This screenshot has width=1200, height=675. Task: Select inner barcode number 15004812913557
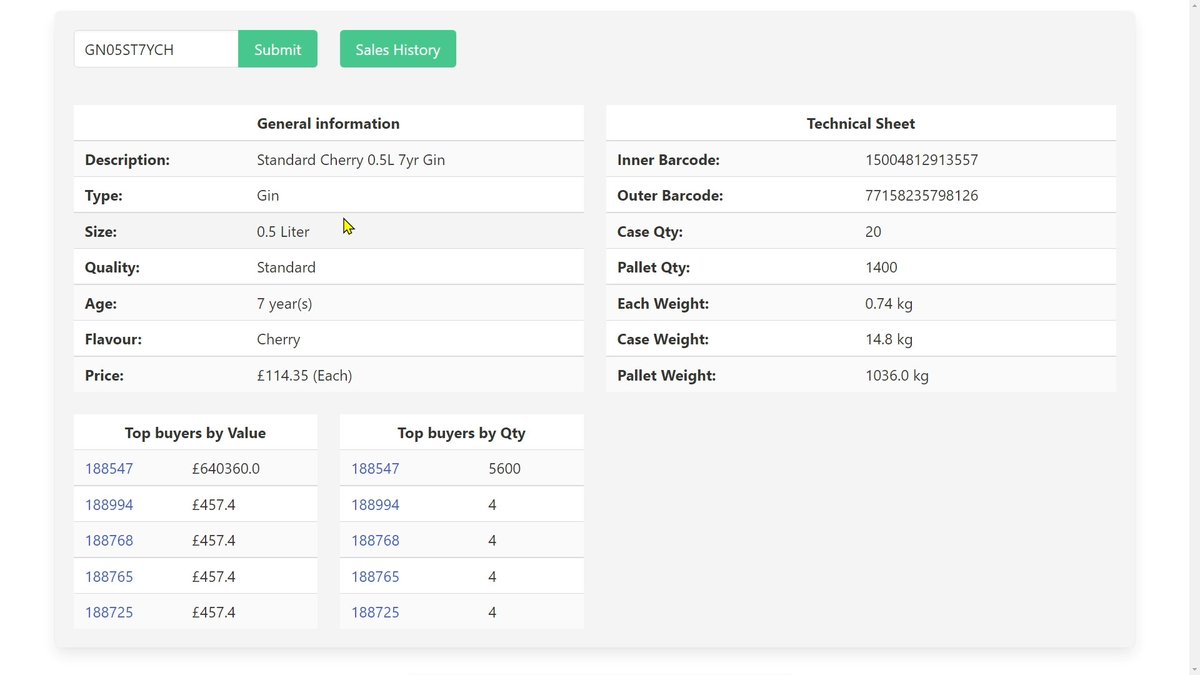(922, 159)
